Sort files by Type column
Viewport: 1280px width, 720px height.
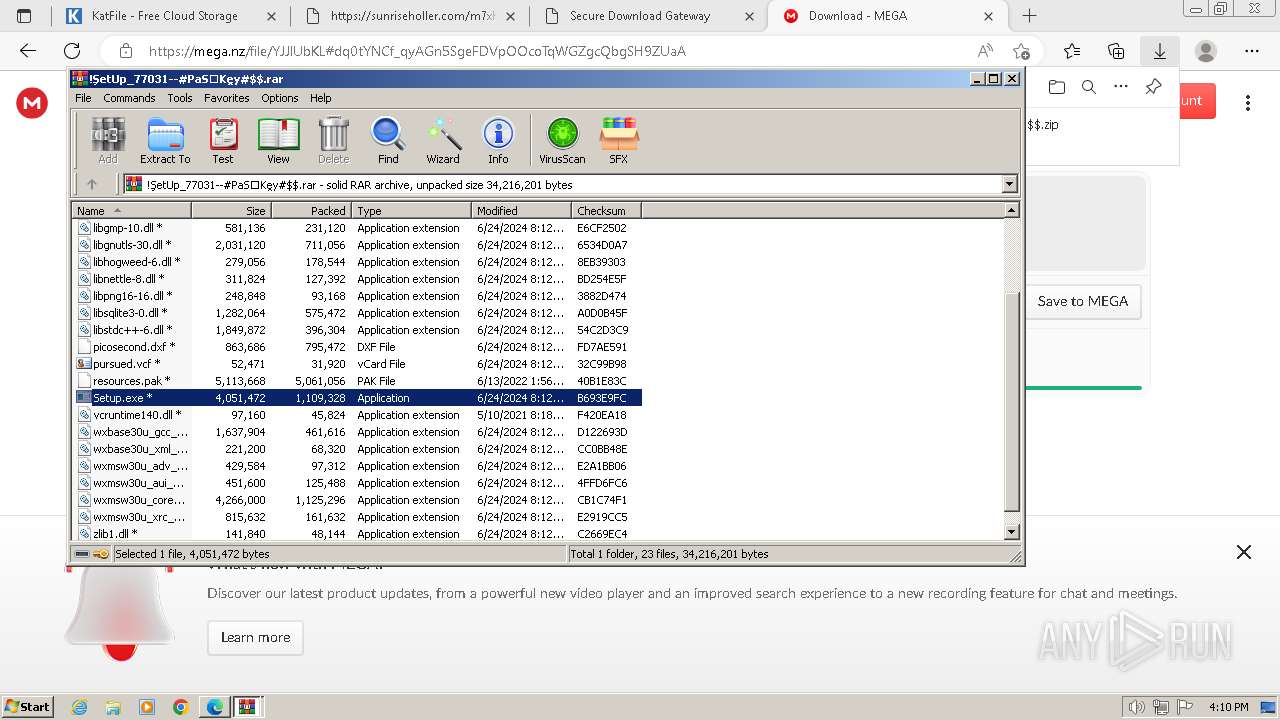411,211
